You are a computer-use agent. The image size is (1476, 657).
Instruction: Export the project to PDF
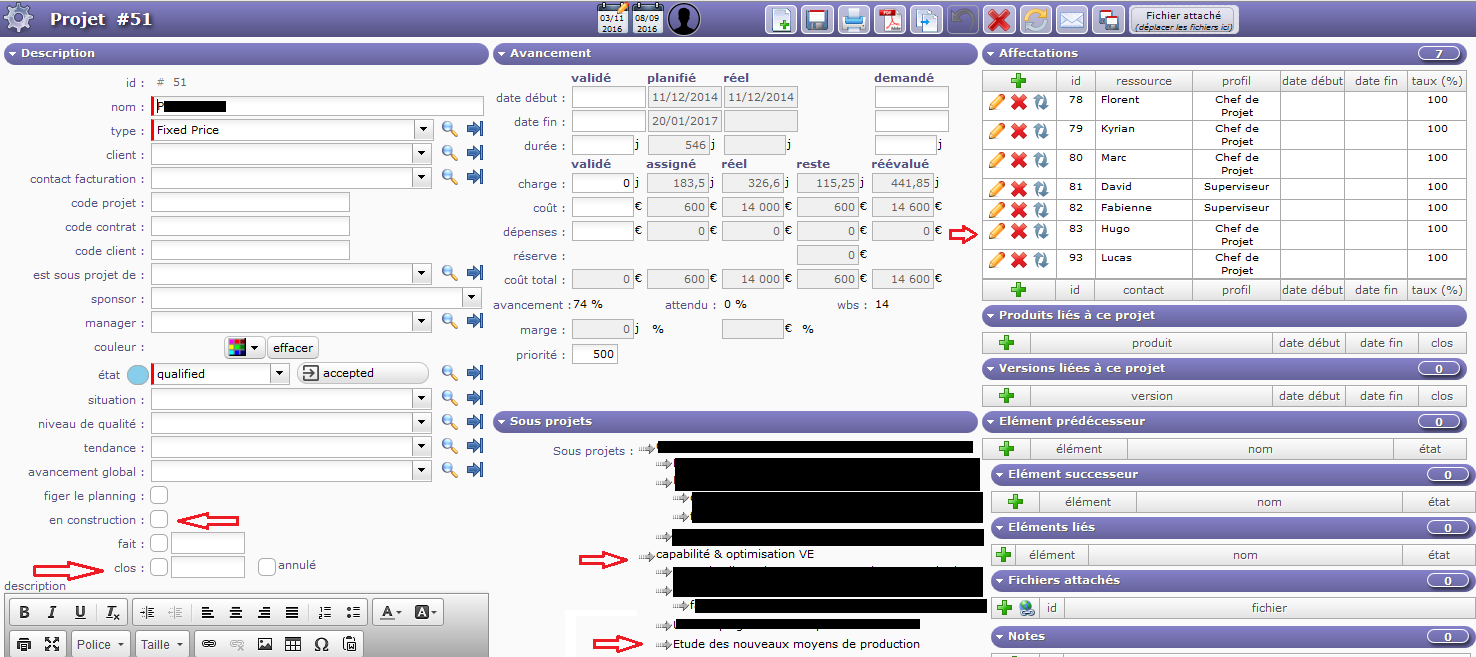coord(890,19)
